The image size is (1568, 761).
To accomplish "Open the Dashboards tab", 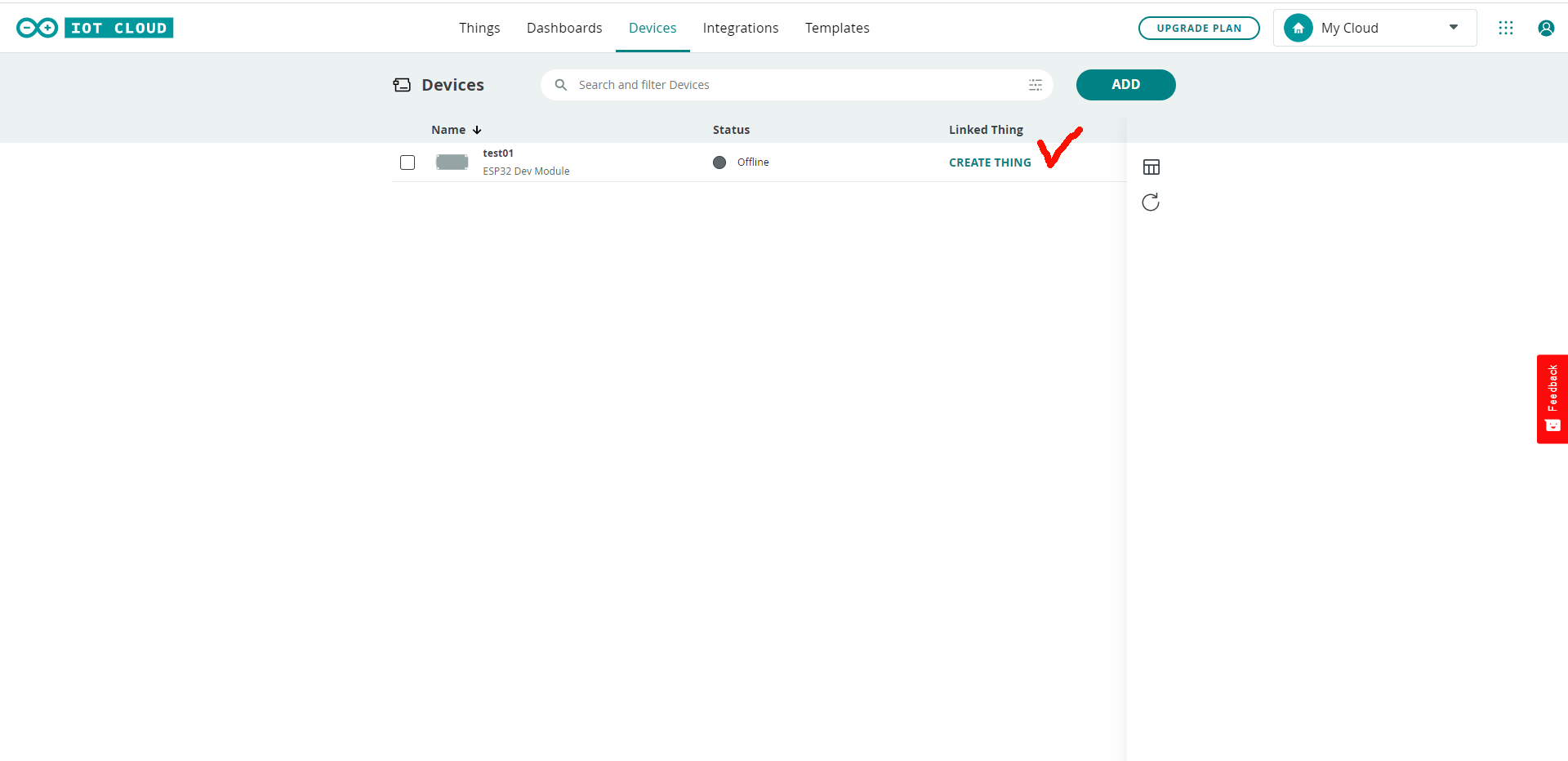I will (x=564, y=28).
